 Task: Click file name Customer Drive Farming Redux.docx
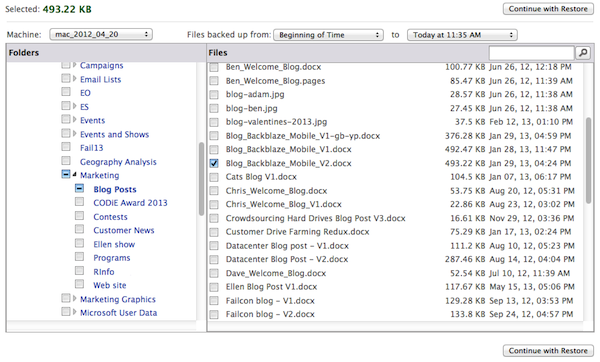(297, 232)
